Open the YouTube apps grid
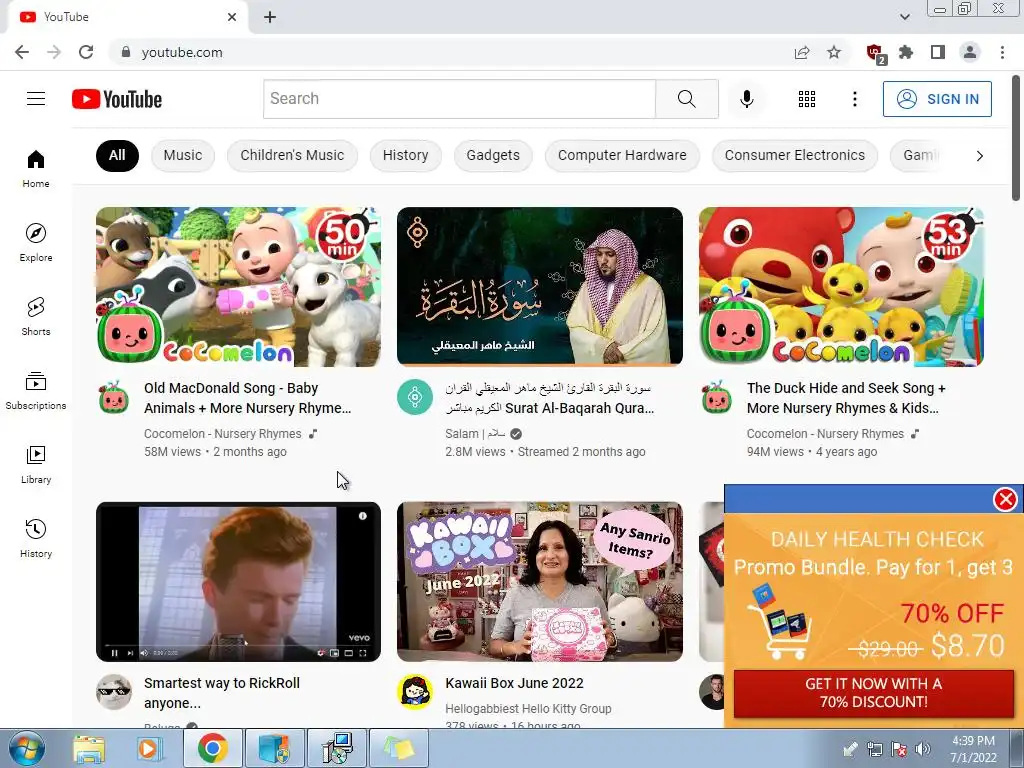1024x768 pixels. point(807,99)
